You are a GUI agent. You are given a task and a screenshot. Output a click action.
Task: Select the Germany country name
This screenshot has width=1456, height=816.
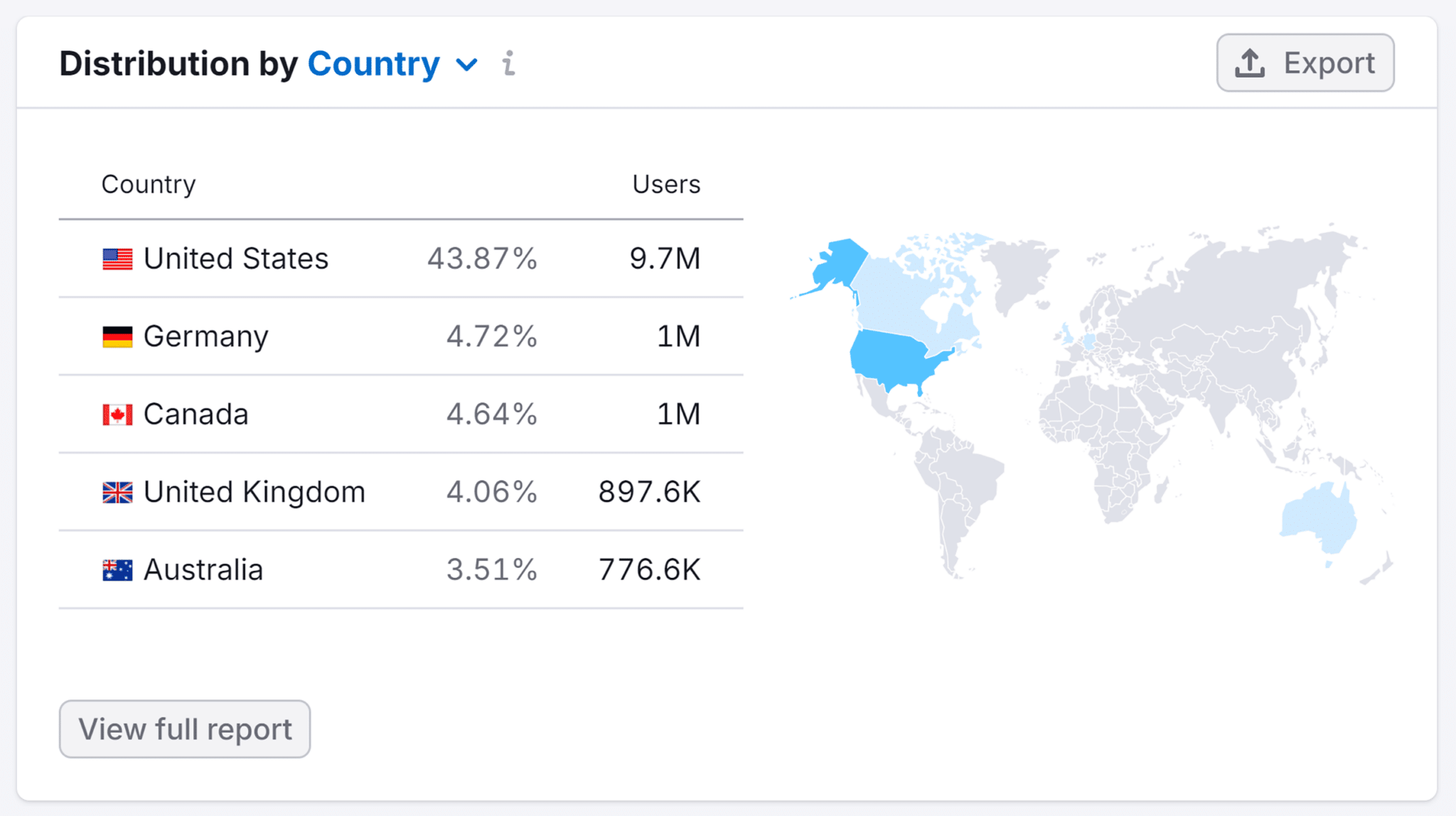[x=206, y=337]
